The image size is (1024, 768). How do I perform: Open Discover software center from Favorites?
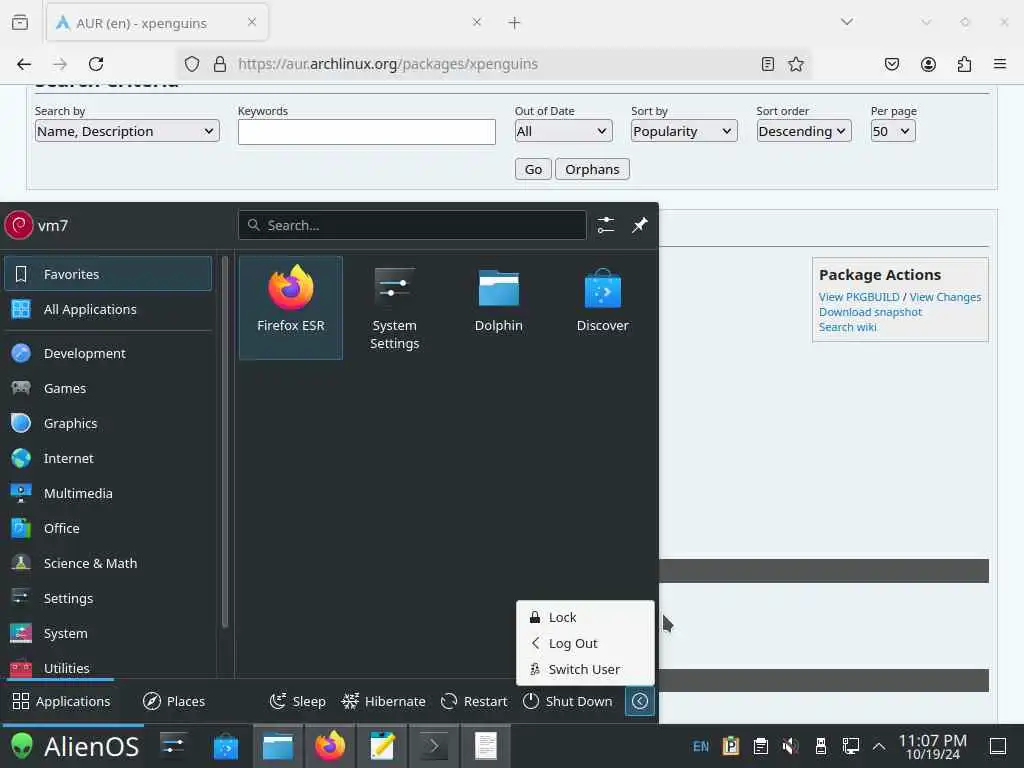click(x=602, y=308)
